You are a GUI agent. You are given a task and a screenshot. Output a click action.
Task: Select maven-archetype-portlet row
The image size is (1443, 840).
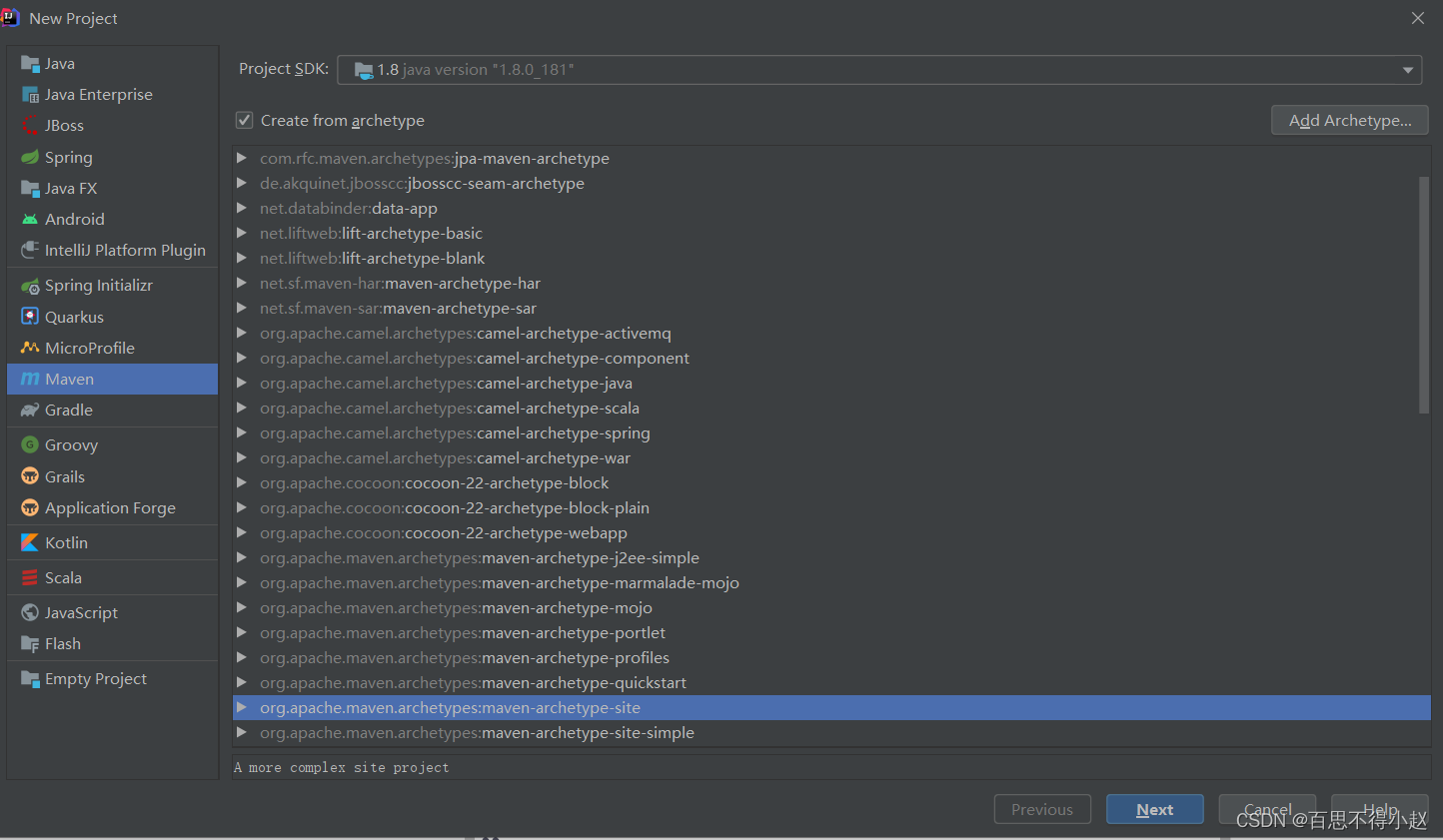point(831,632)
